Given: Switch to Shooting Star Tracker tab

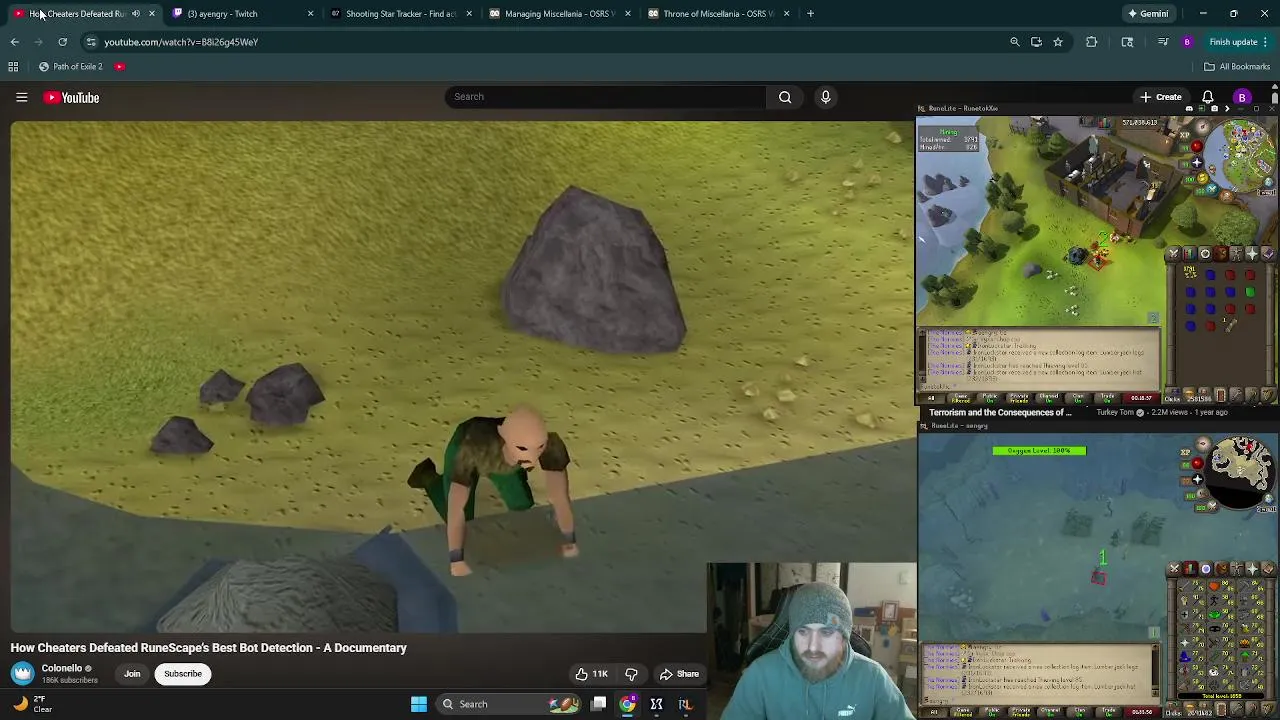Looking at the screenshot, I should [400, 14].
